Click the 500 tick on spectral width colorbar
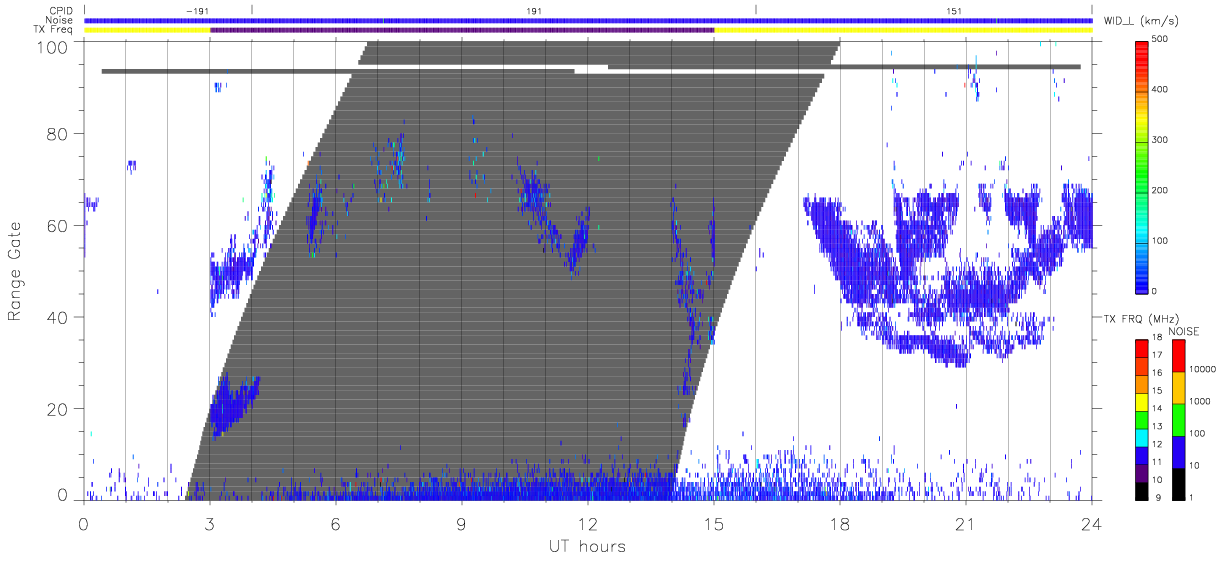1228x567 pixels. [1159, 39]
